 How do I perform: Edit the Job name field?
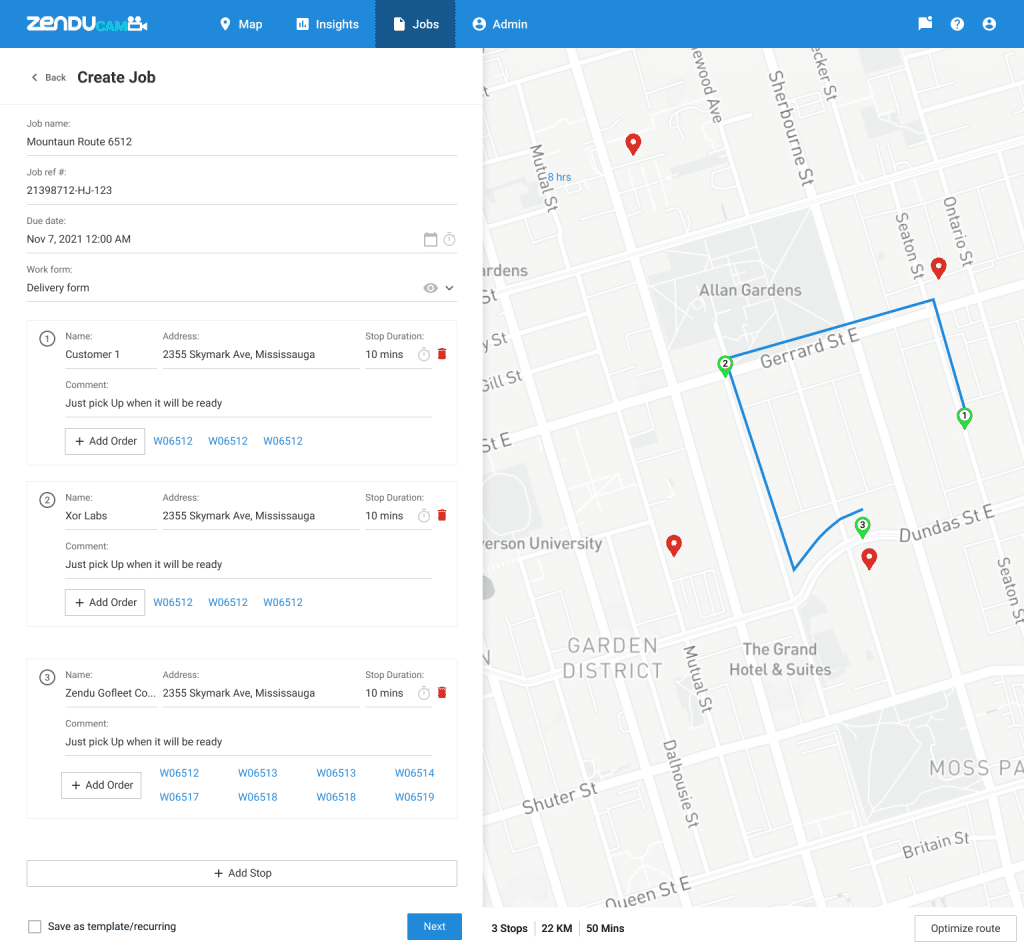pyautogui.click(x=242, y=142)
